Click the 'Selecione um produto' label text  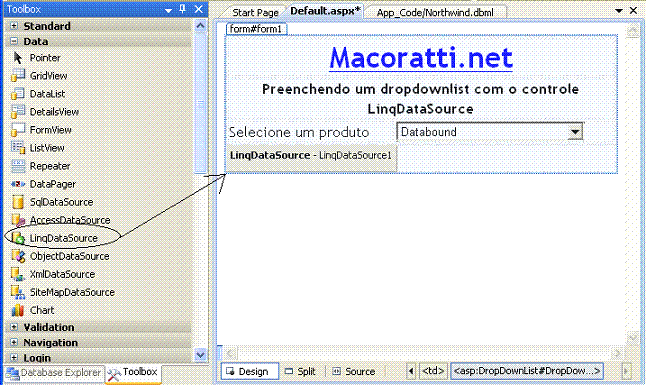pyautogui.click(x=299, y=132)
